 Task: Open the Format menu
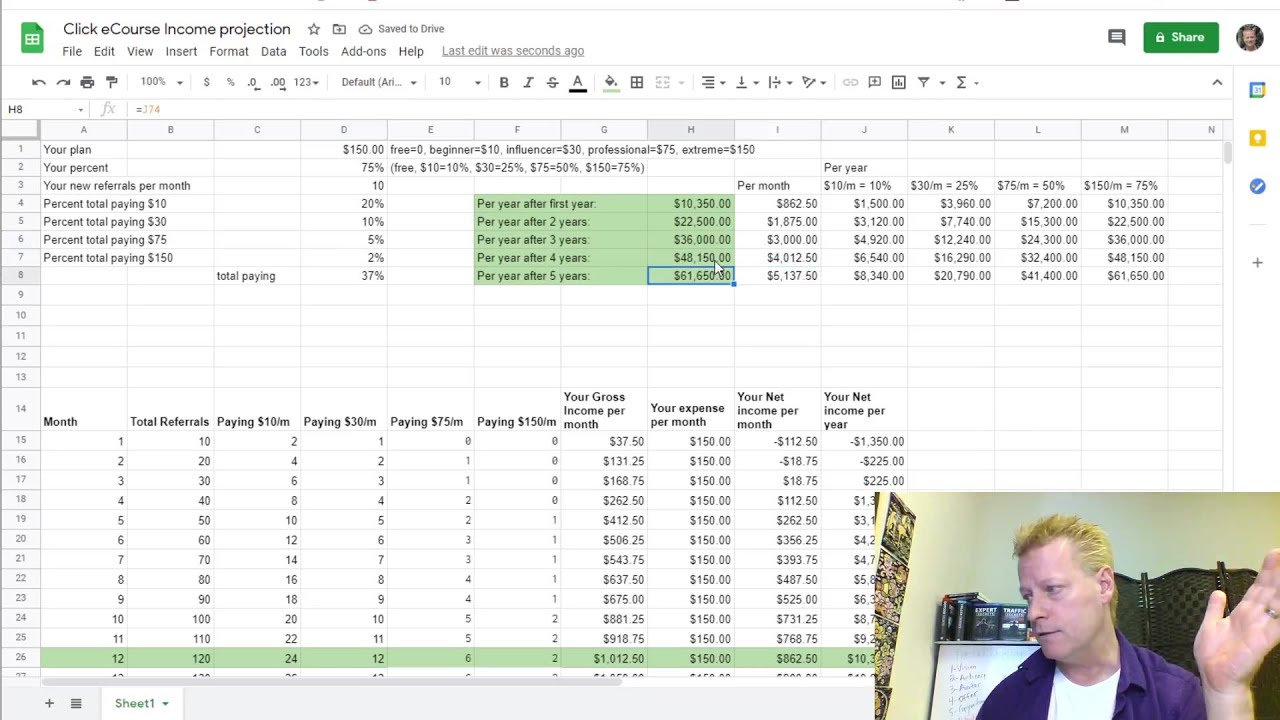(x=229, y=51)
